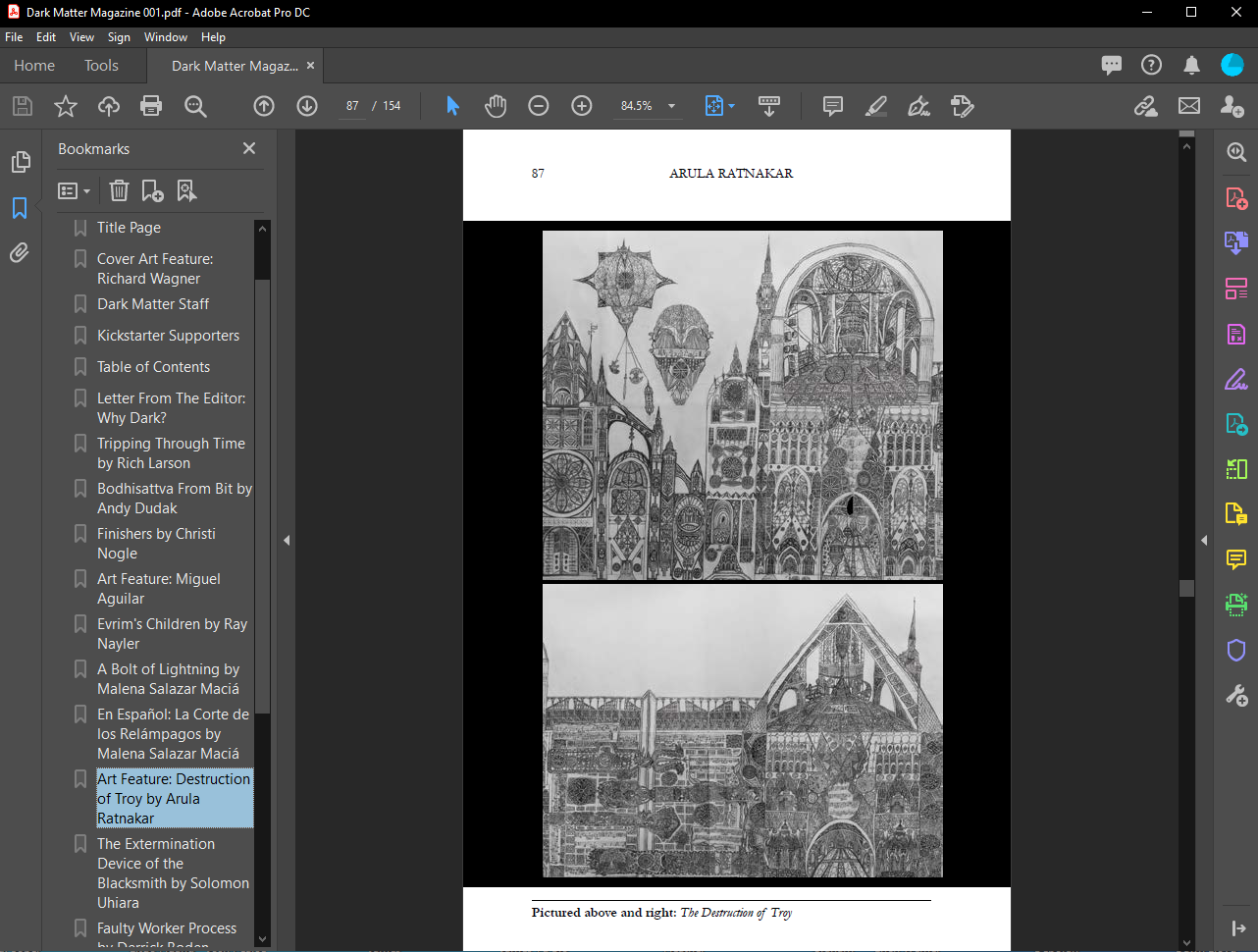Open Create PDF tool in right pane

(1236, 199)
